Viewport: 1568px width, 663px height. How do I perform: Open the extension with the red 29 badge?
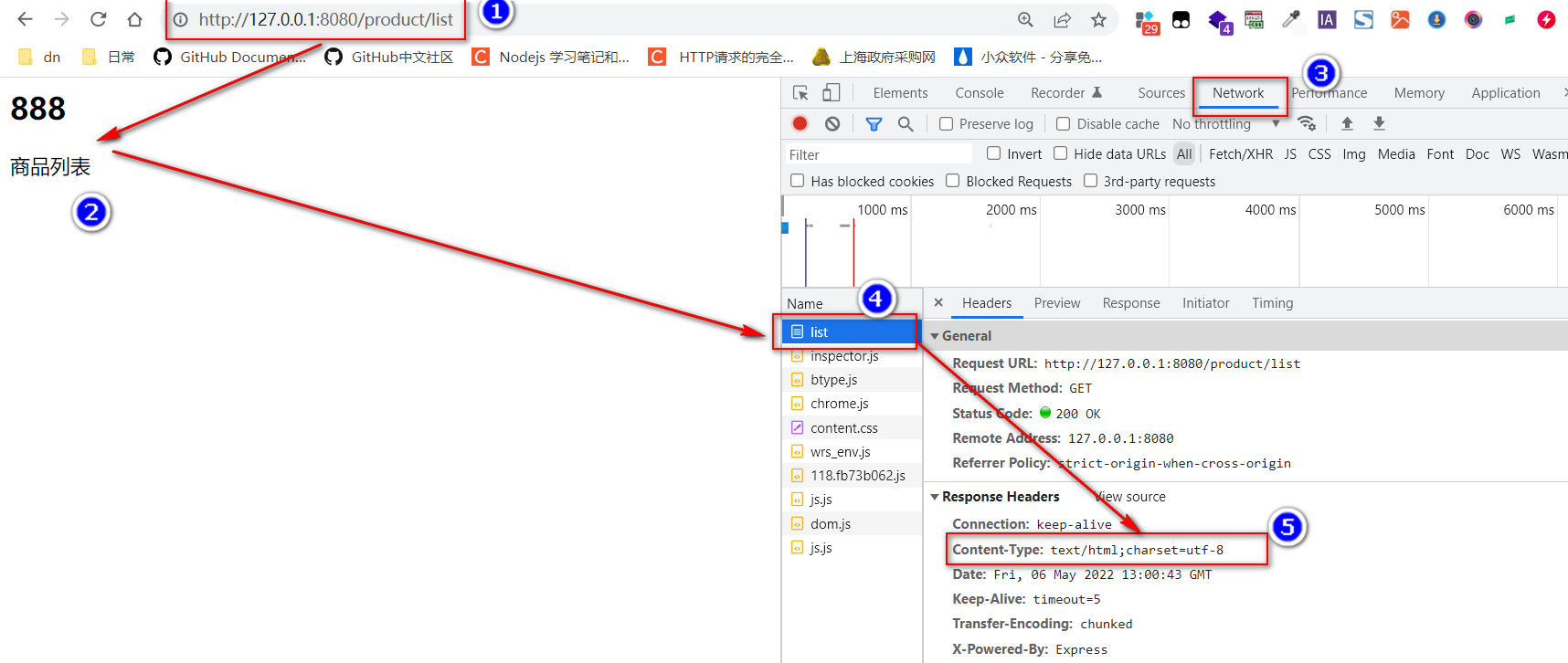[1146, 21]
